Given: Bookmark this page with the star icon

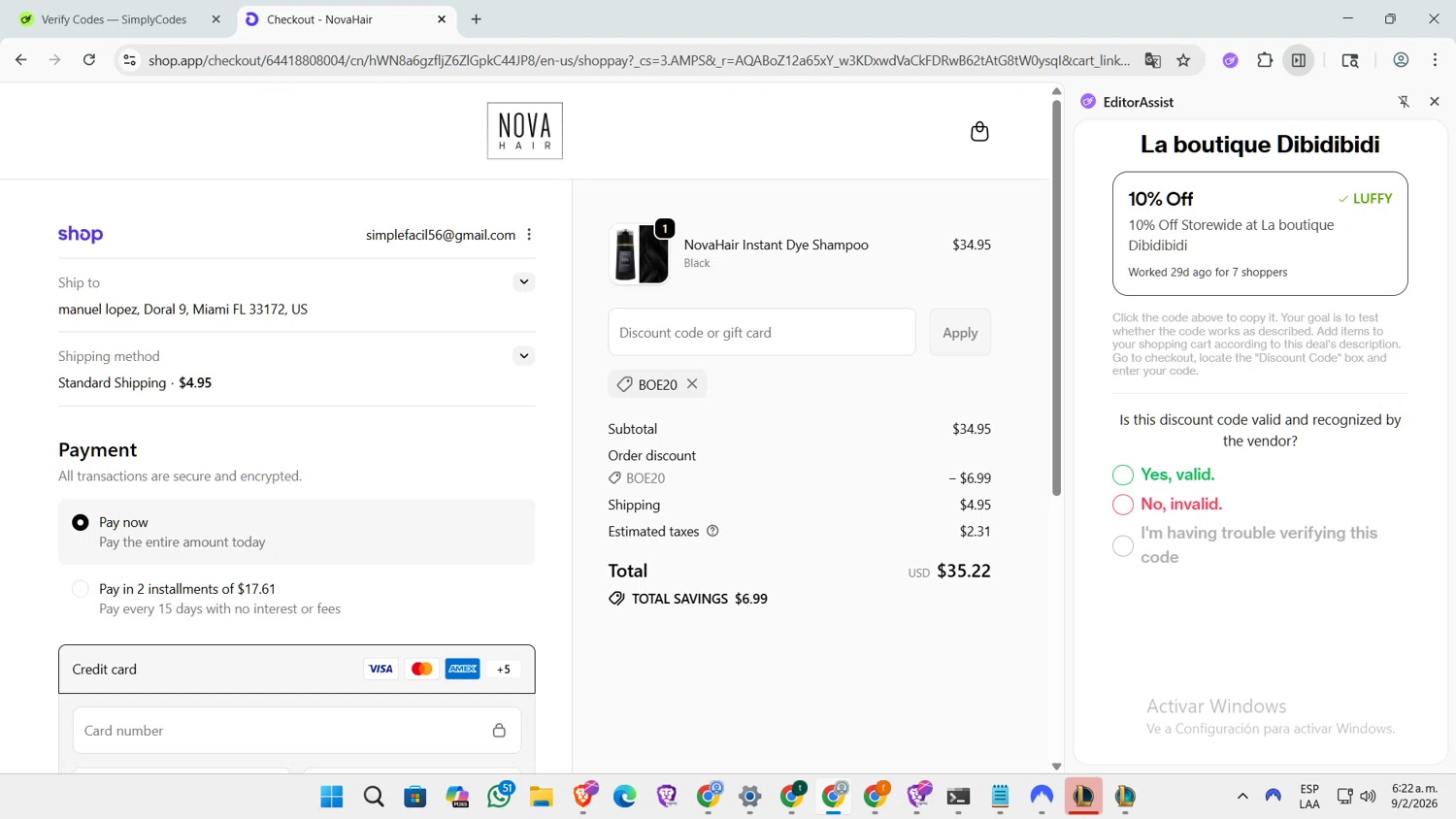Looking at the screenshot, I should pos(1183,60).
